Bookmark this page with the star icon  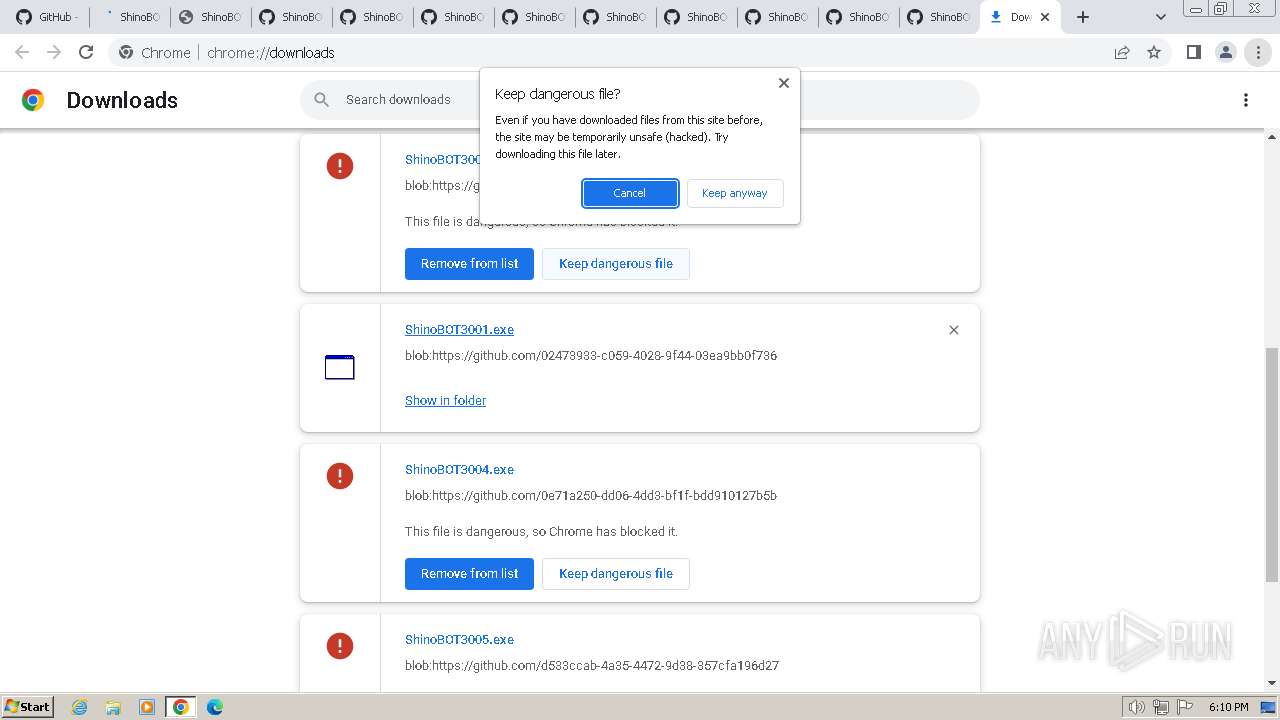pyautogui.click(x=1154, y=53)
